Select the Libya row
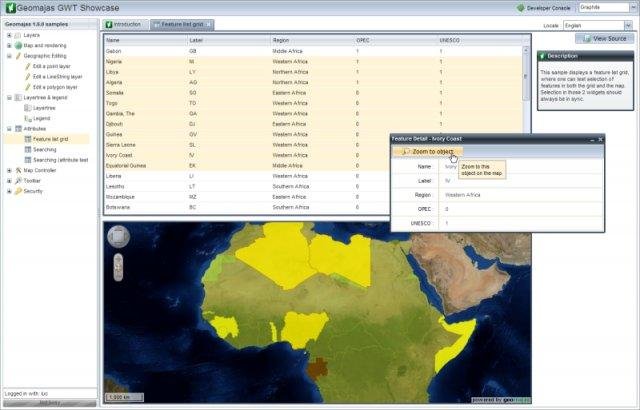The width and height of the screenshot is (640, 410). [313, 72]
